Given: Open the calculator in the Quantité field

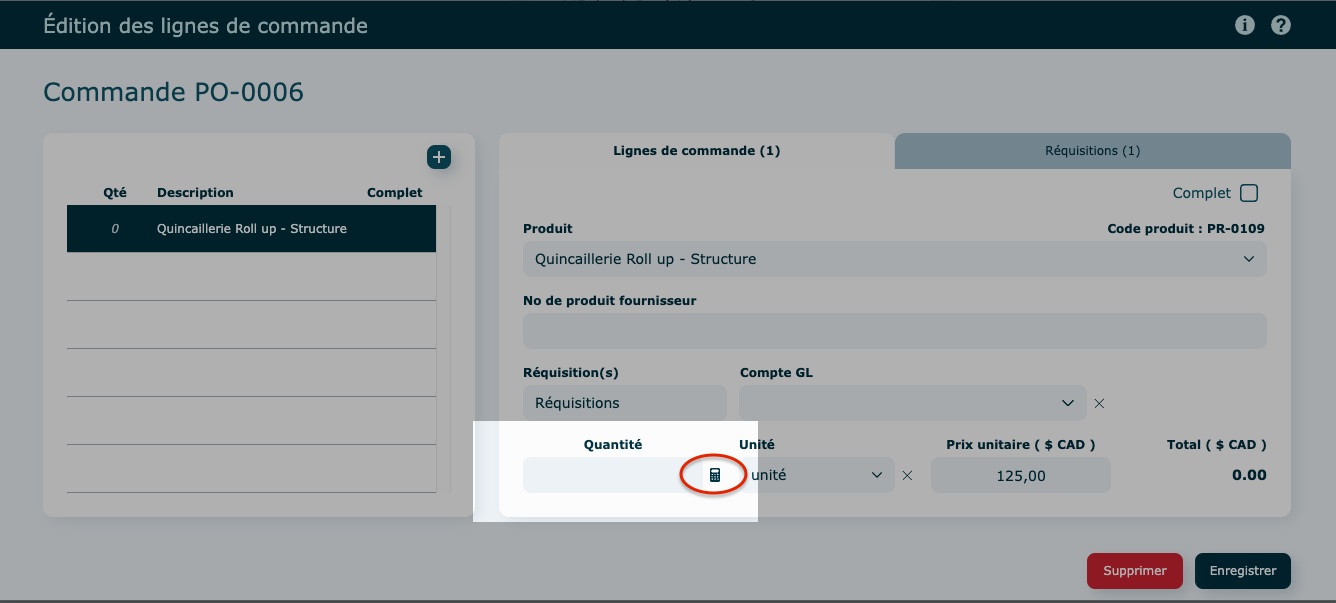Looking at the screenshot, I should (714, 475).
